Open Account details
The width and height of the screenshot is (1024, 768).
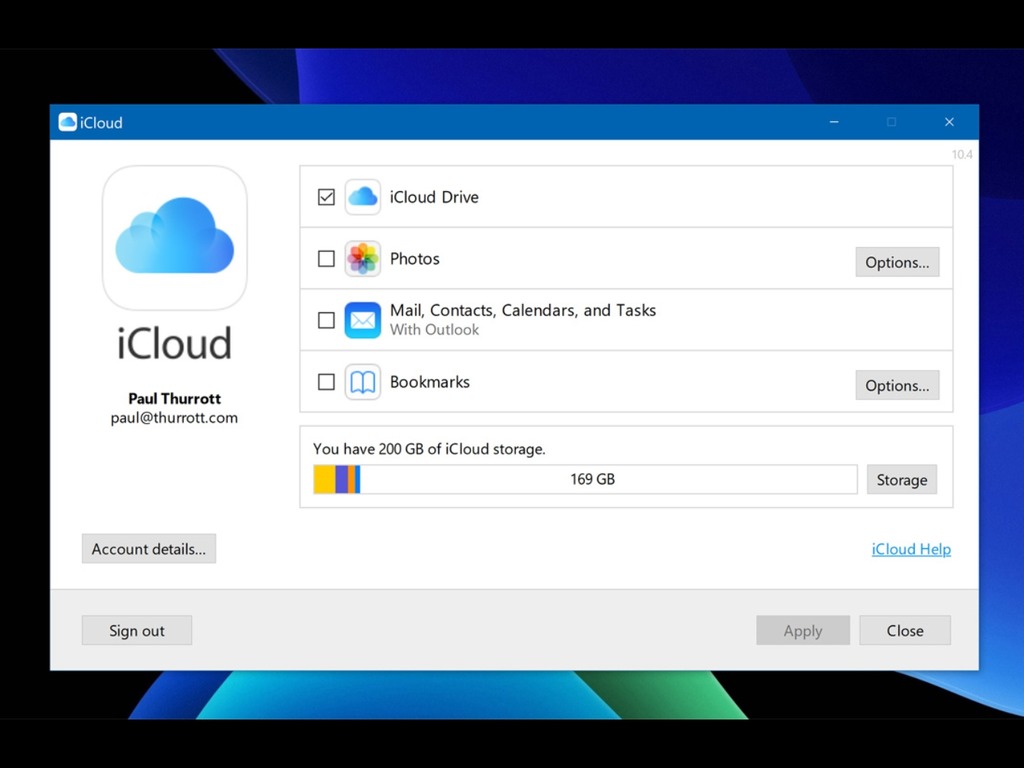(x=149, y=549)
